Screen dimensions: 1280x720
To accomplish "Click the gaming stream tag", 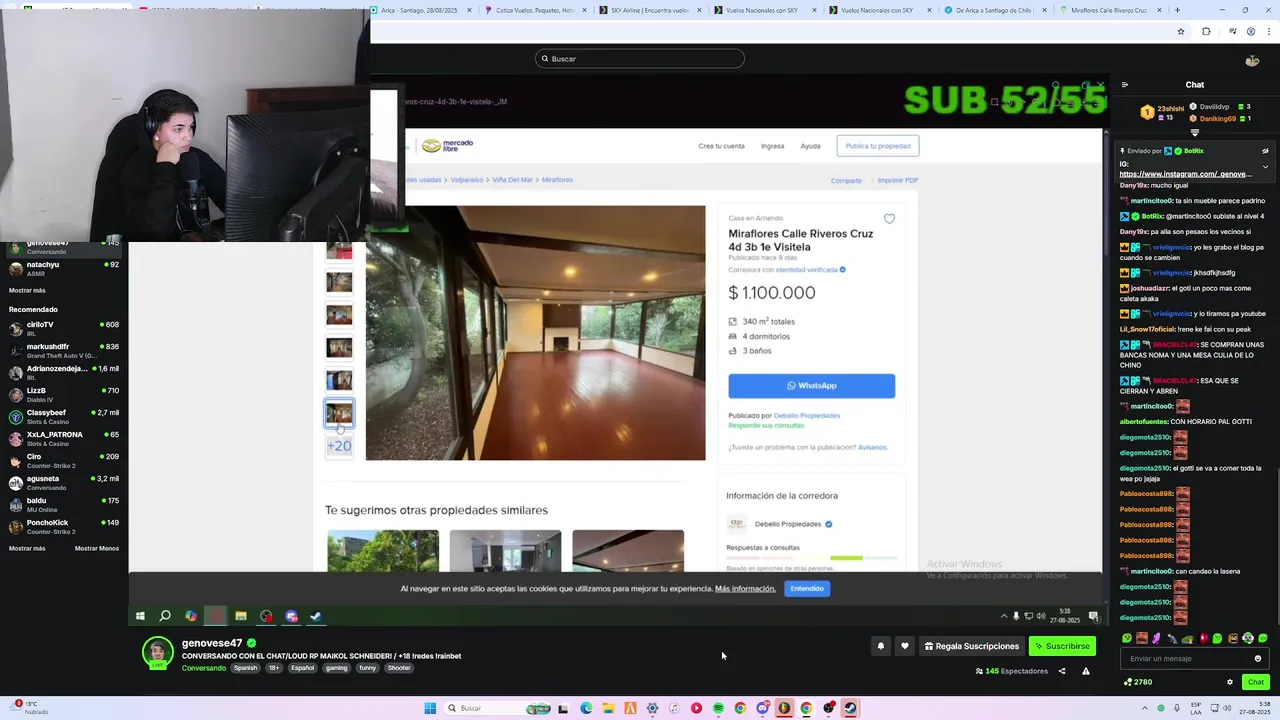I will [336, 668].
